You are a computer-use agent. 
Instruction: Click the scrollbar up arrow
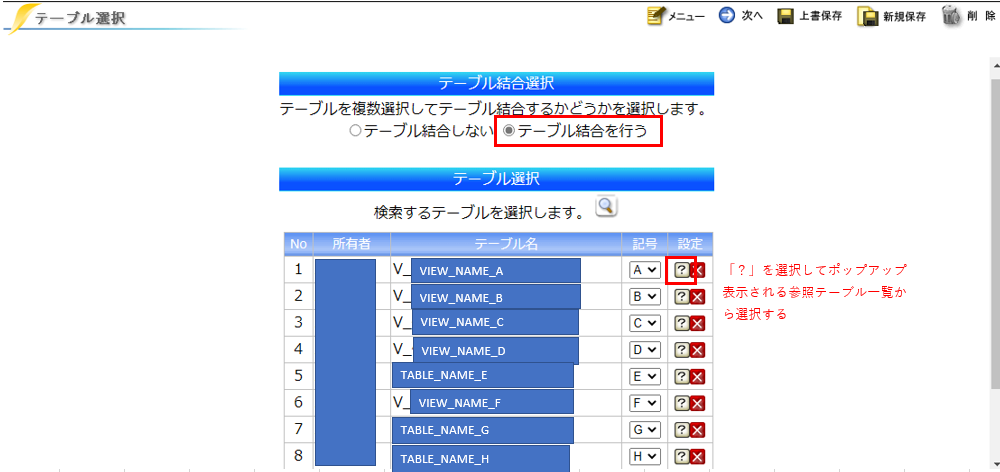coord(994,64)
